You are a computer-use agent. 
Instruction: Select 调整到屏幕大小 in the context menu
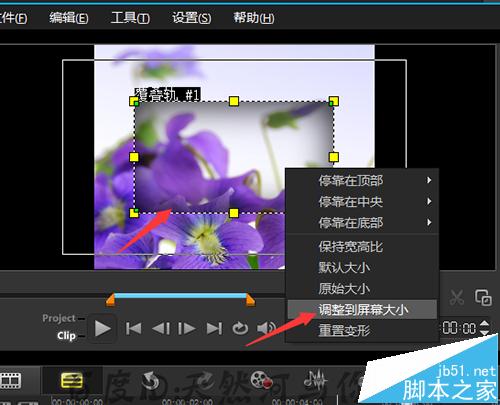pos(362,310)
